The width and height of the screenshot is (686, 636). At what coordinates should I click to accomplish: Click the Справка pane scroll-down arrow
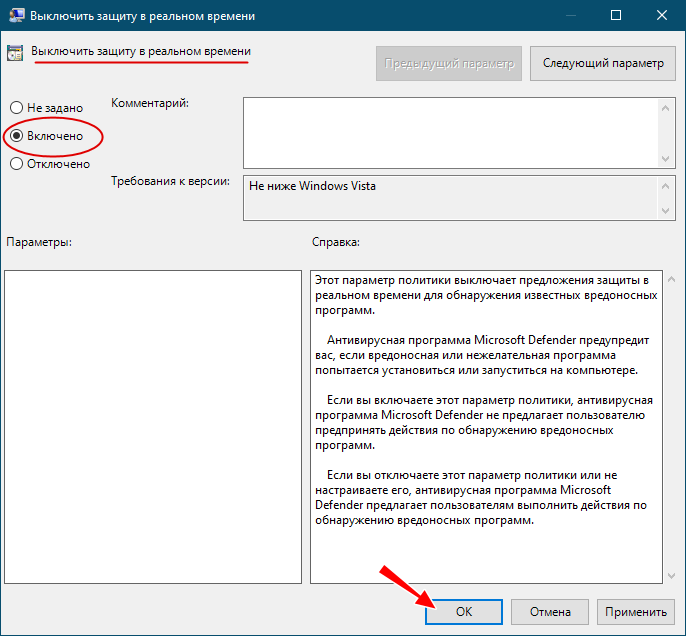click(672, 576)
